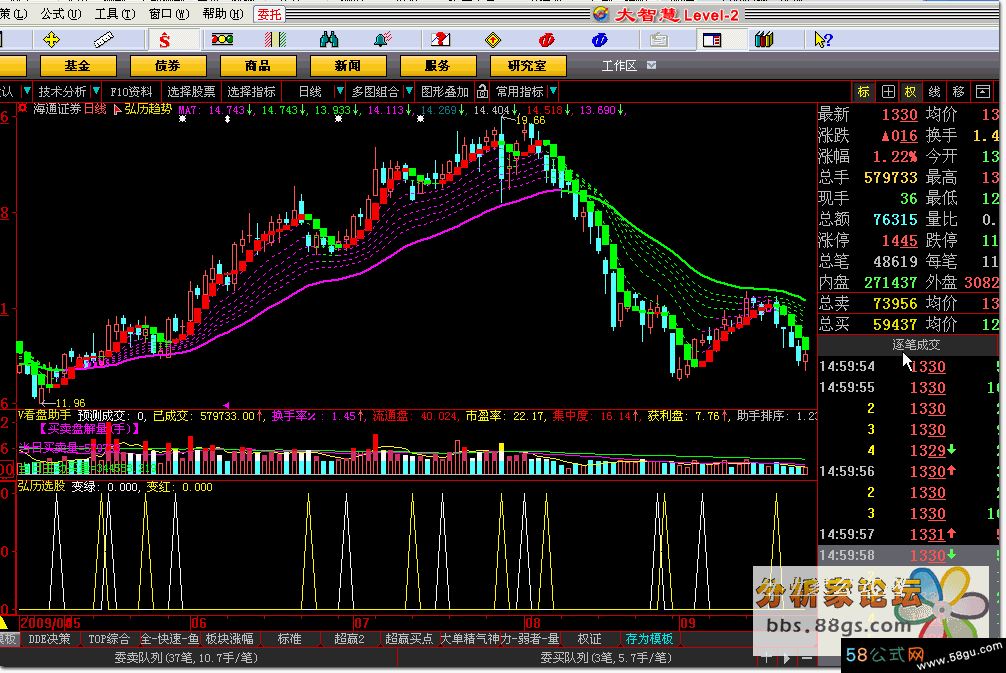Toggle the 线 button on chart toolbar
Viewport: 1006px width, 673px height.
934,91
